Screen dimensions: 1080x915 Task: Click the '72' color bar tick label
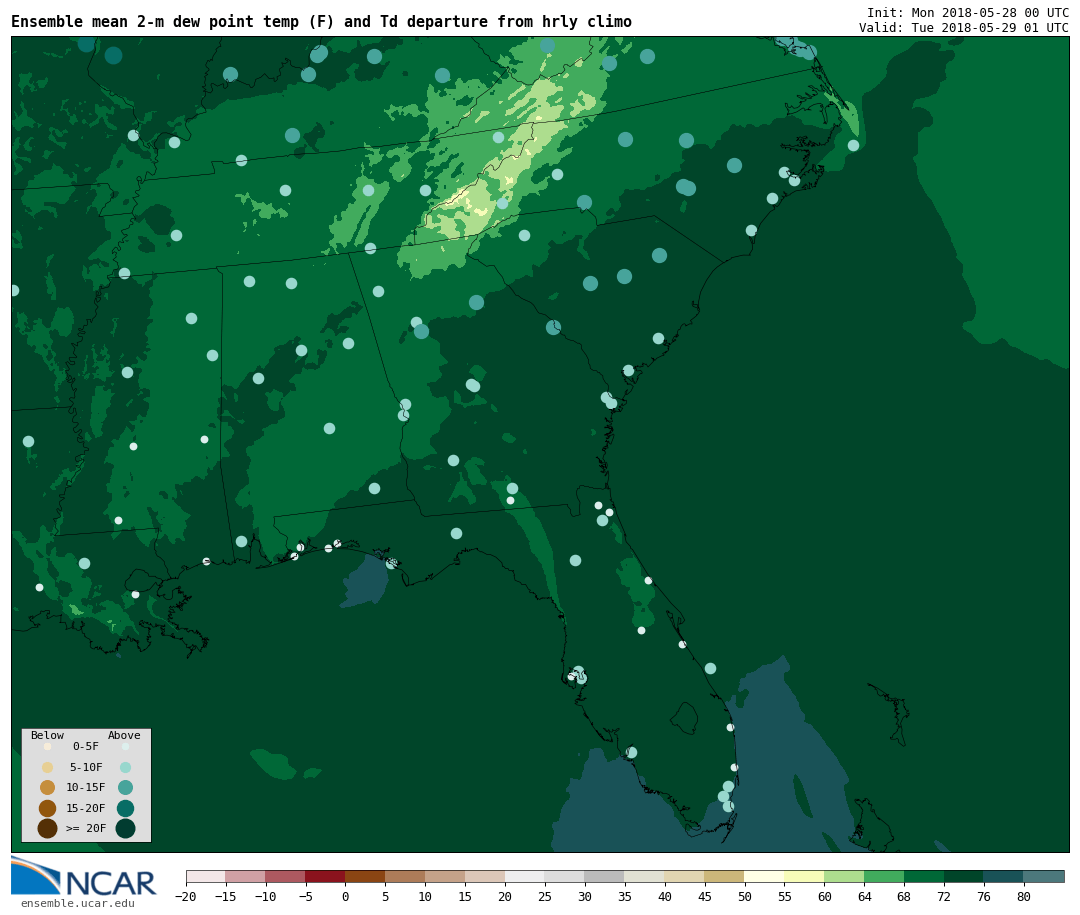(x=944, y=896)
